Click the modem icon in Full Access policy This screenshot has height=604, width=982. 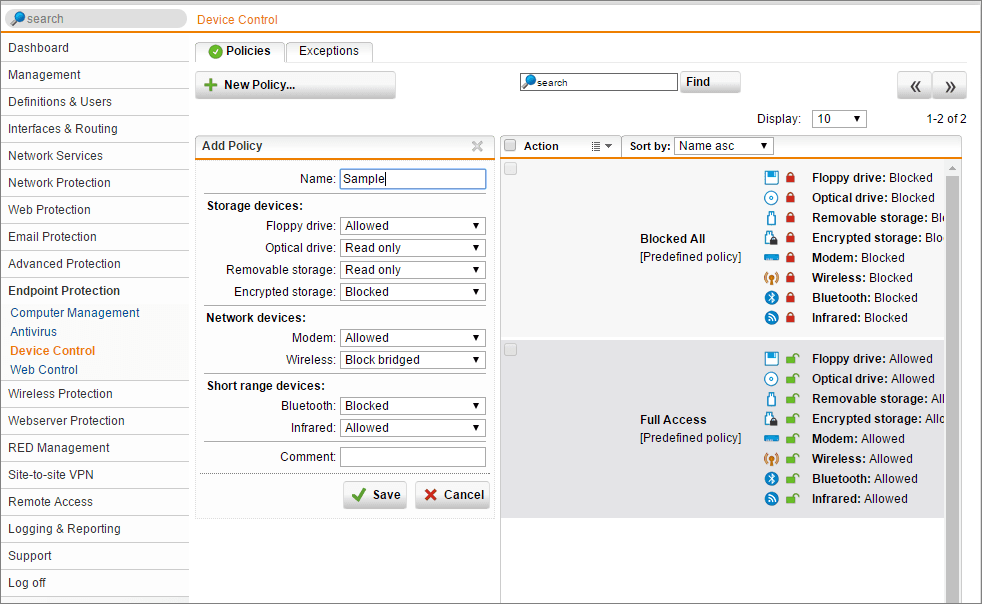772,439
